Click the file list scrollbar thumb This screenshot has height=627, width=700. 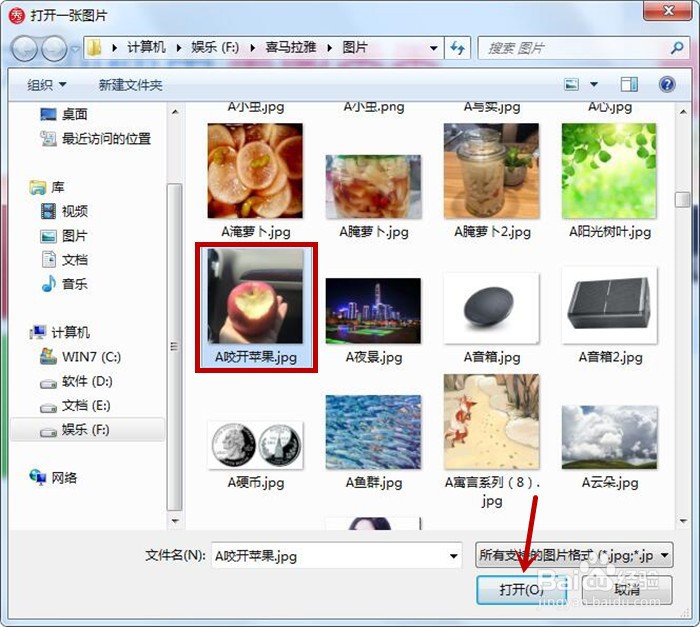pyautogui.click(x=683, y=200)
